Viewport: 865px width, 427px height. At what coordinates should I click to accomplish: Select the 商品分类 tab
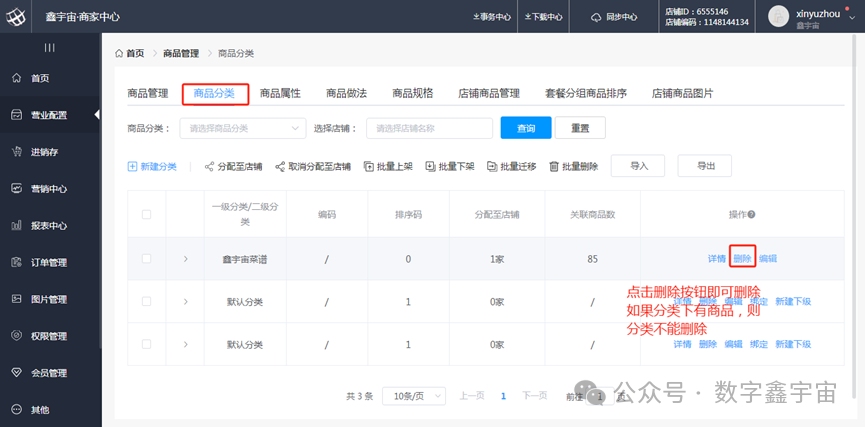[x=214, y=94]
